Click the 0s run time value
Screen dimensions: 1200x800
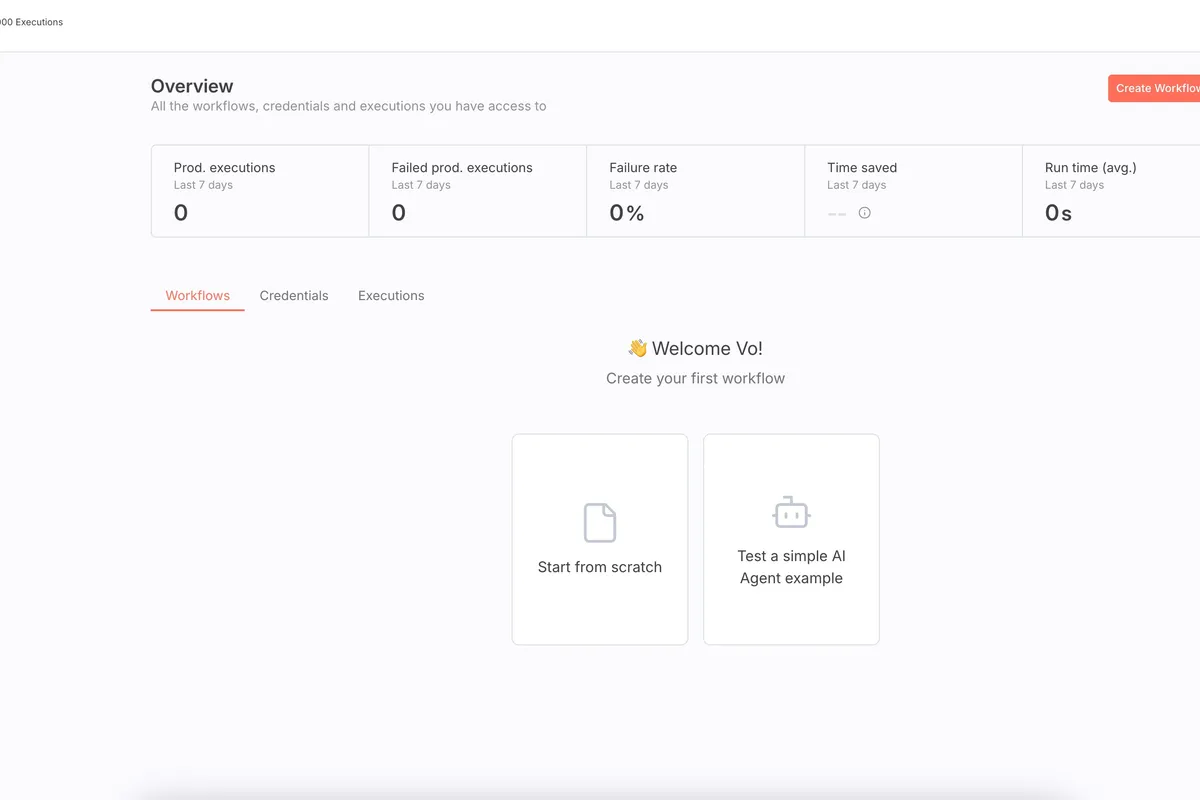point(1058,213)
